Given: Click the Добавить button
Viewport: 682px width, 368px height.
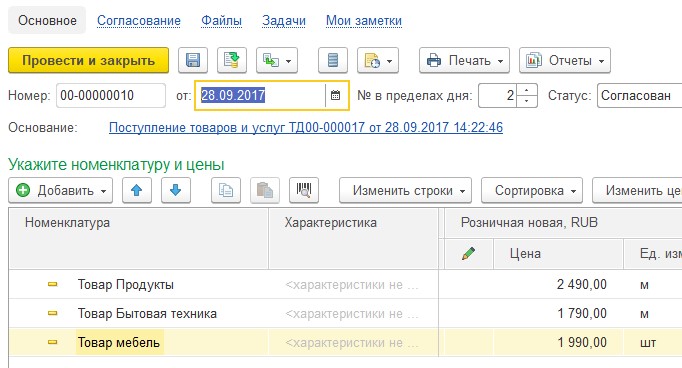Looking at the screenshot, I should tap(60, 190).
